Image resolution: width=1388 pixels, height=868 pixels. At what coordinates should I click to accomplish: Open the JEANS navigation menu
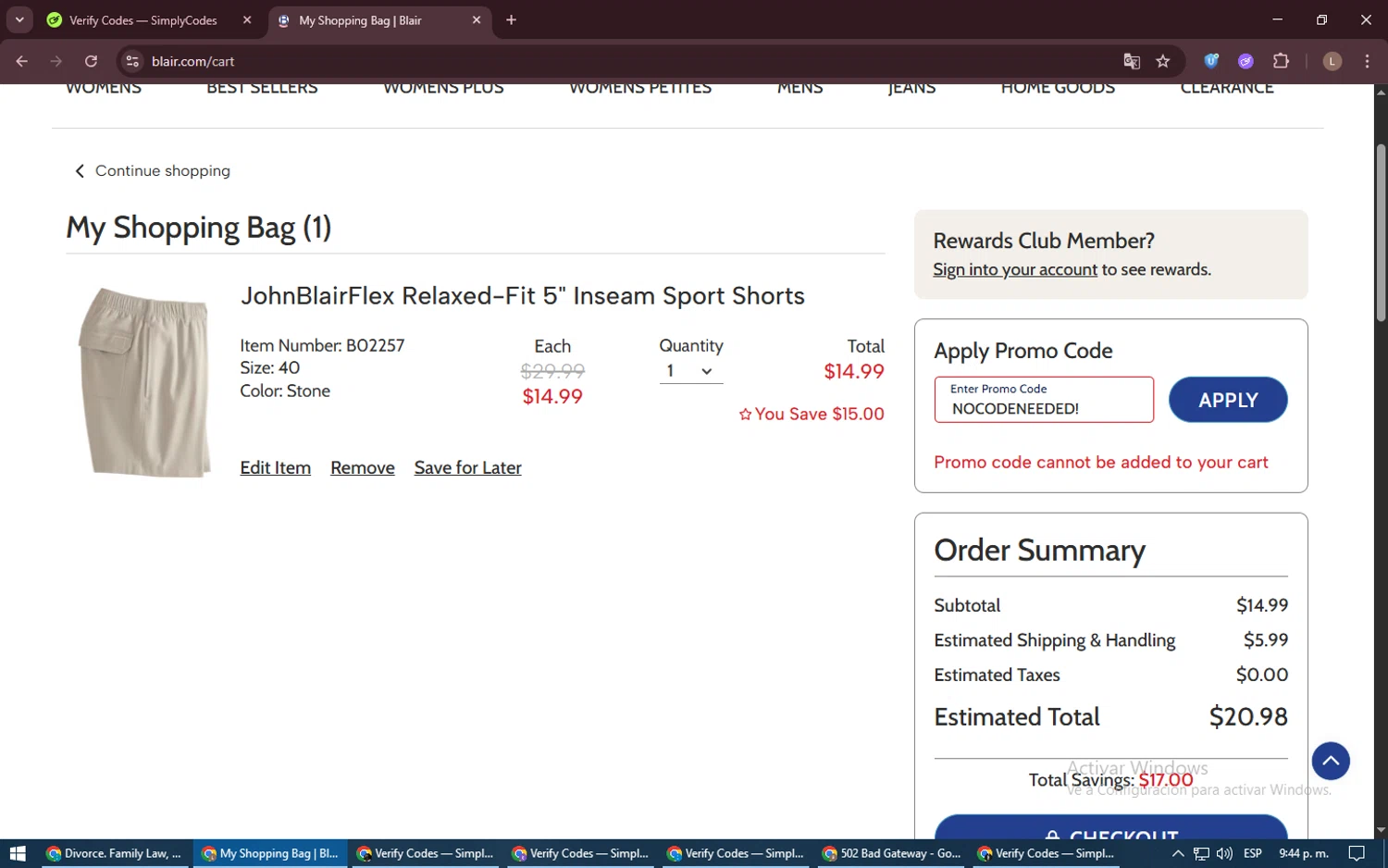(911, 89)
